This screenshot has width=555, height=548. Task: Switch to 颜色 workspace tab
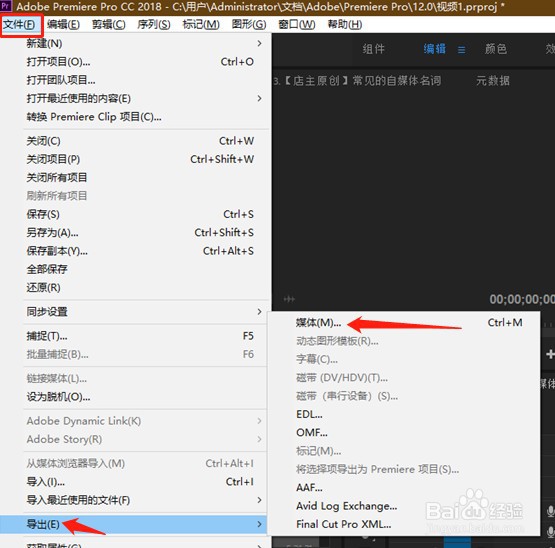click(496, 49)
